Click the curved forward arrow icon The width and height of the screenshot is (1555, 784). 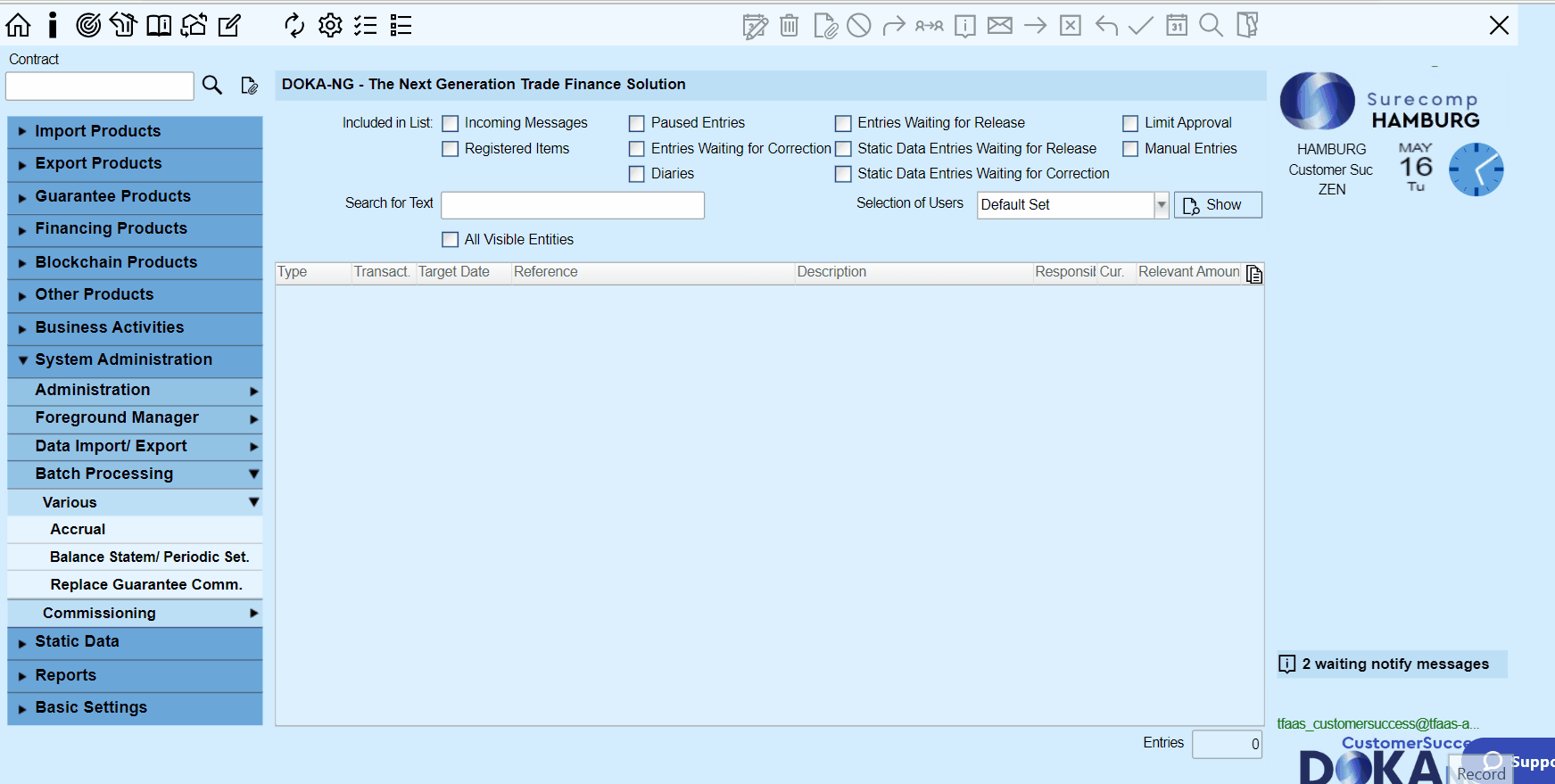tap(894, 26)
